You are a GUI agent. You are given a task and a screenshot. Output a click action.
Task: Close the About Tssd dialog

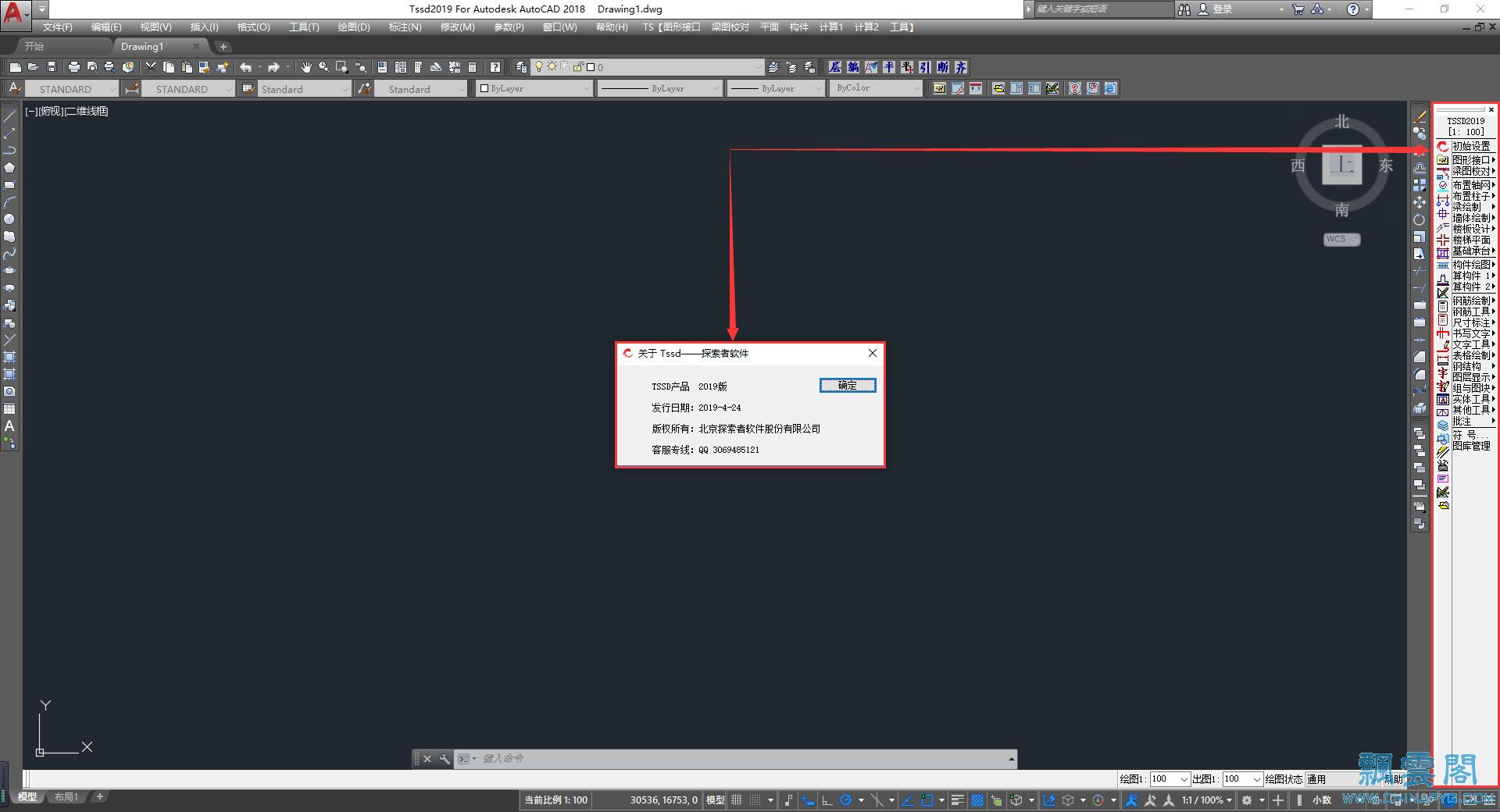click(873, 353)
